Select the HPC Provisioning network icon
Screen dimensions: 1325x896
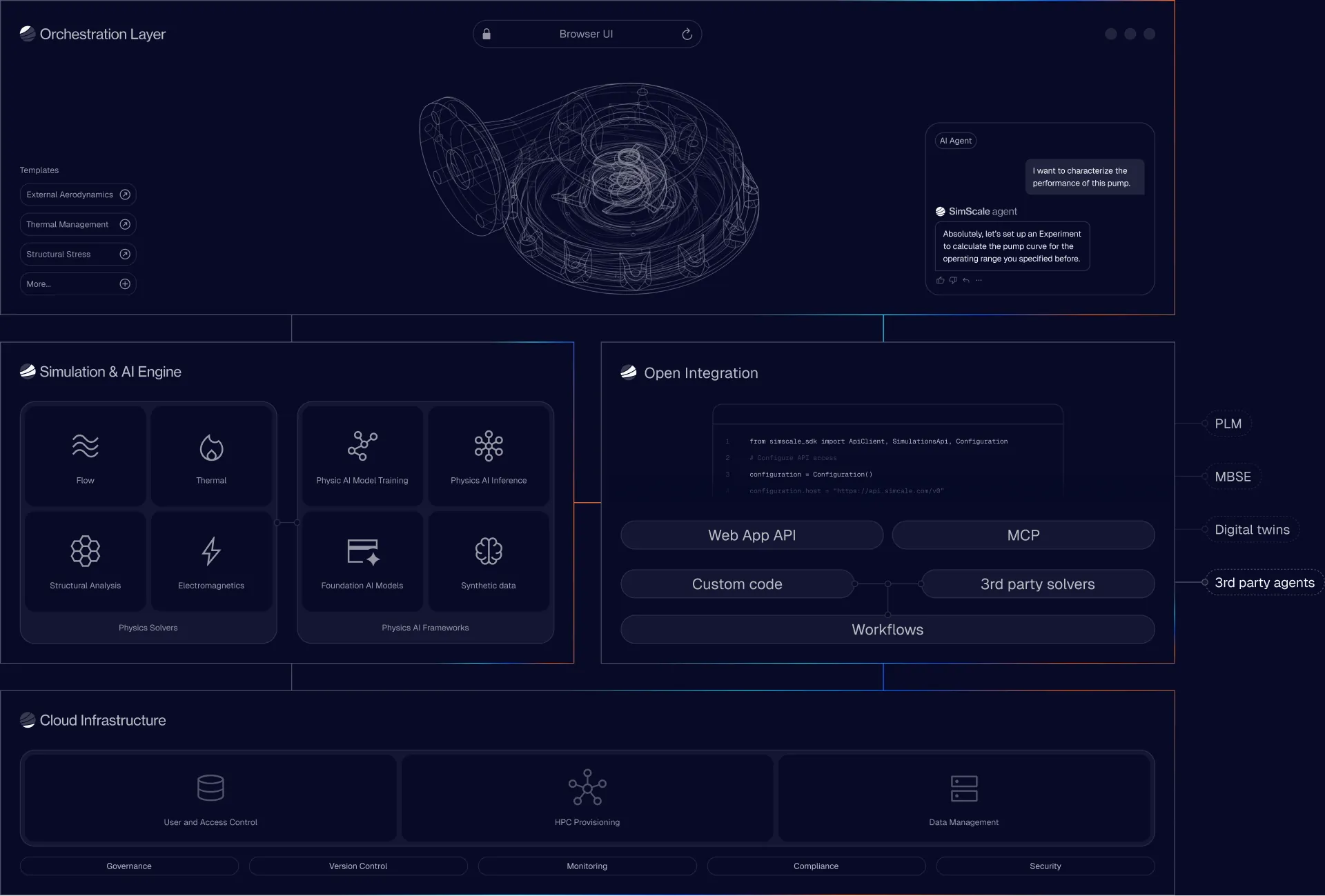click(587, 787)
